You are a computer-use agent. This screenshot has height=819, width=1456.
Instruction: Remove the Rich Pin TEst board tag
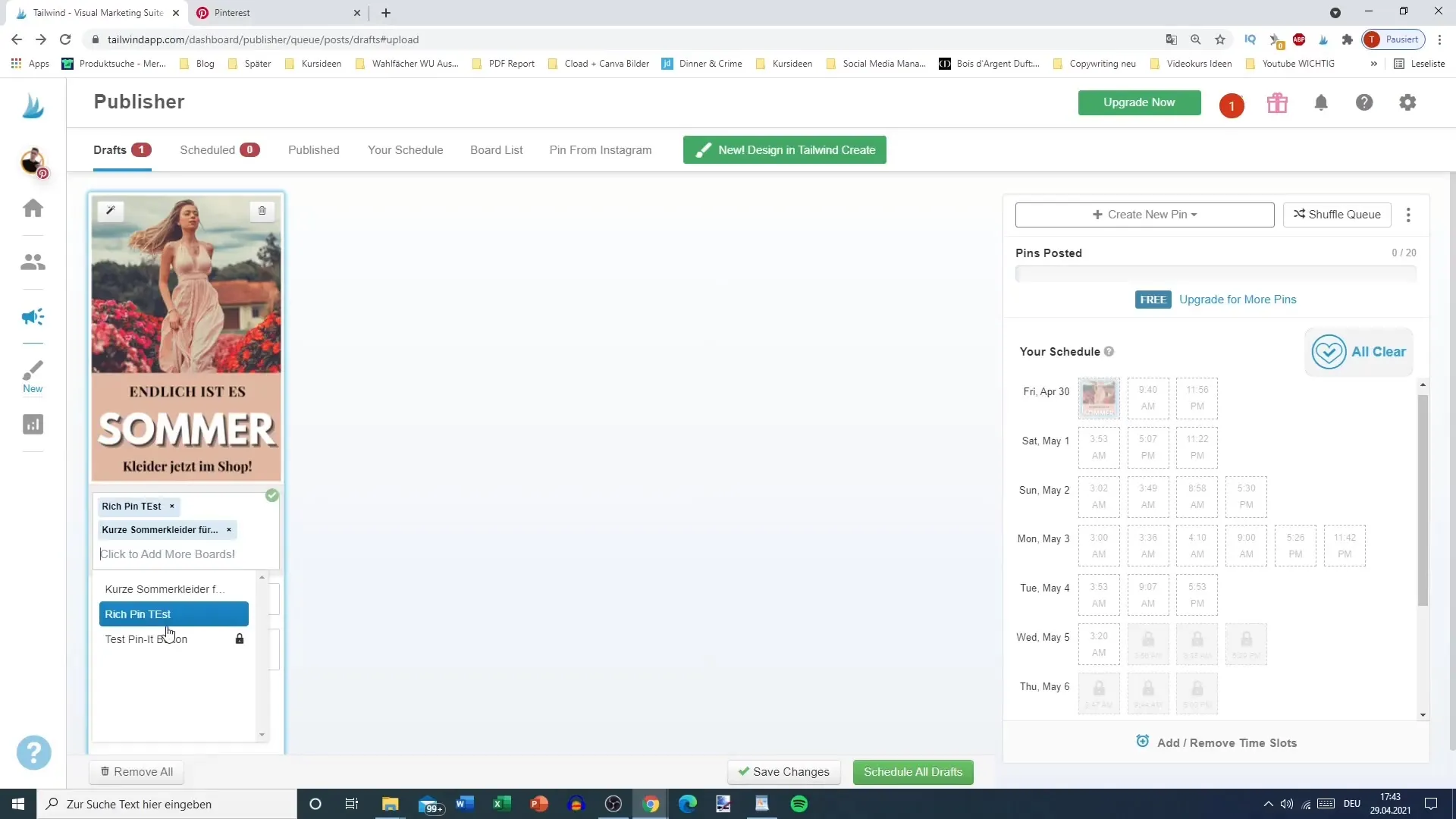172,506
